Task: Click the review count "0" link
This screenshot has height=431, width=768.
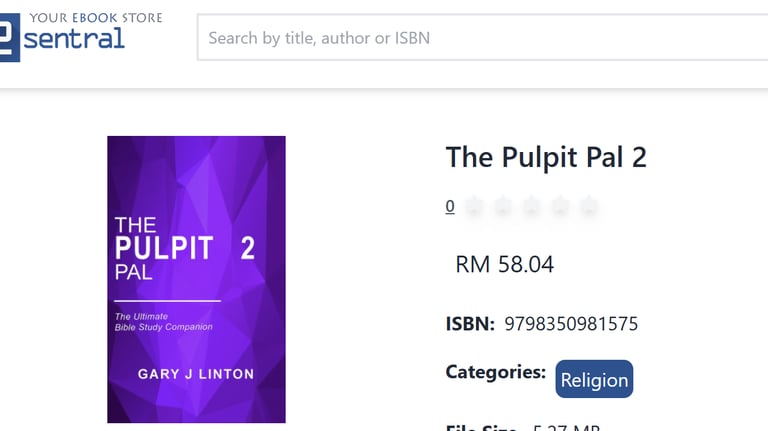Action: coord(450,207)
